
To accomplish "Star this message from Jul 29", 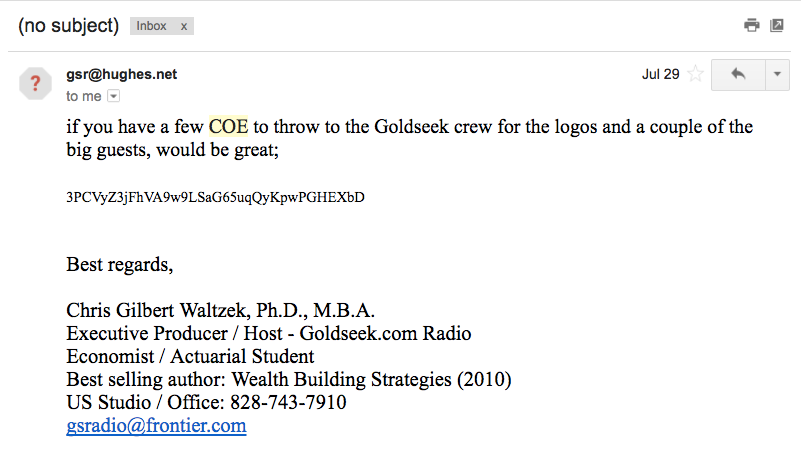I will (x=695, y=75).
